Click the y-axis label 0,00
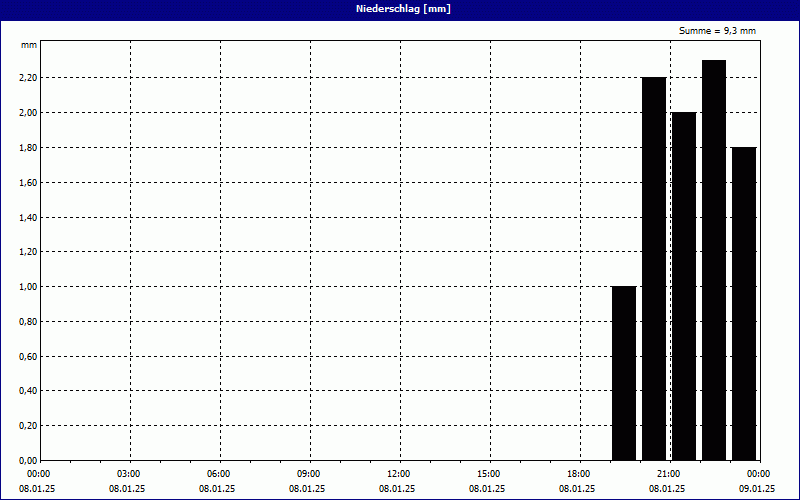800x500 pixels. [x=28, y=461]
